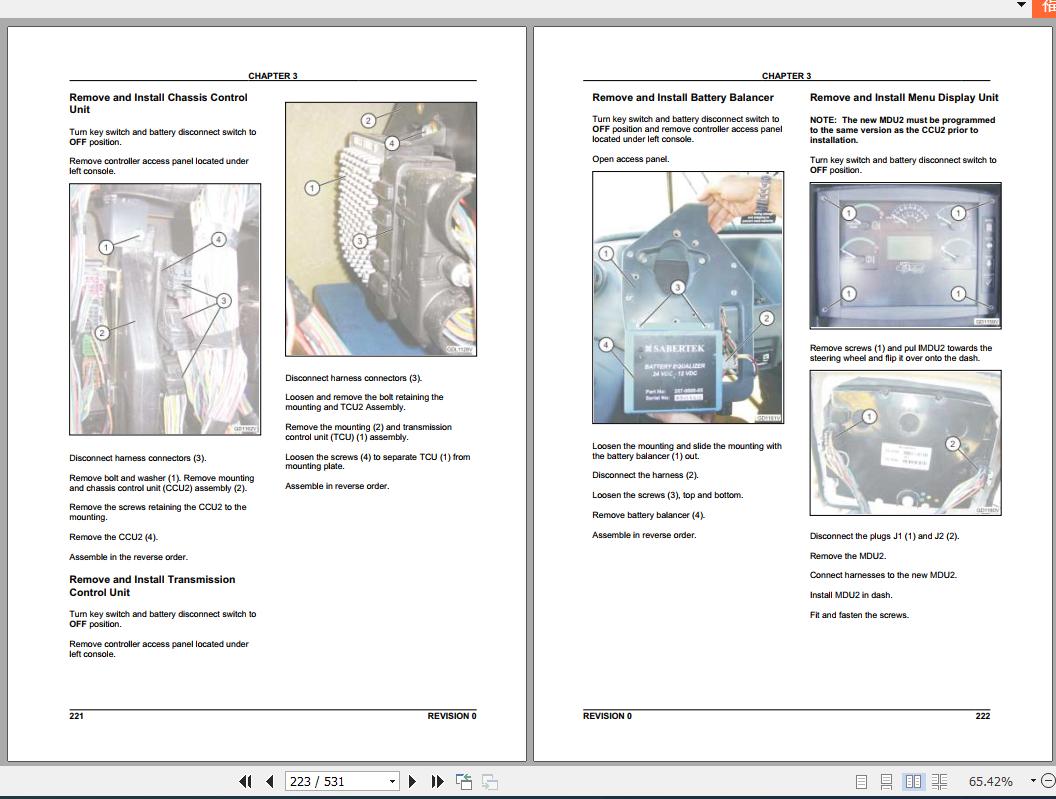Click the Menu Display Unit gauges photo
This screenshot has width=1056, height=799.
pyautogui.click(x=905, y=255)
